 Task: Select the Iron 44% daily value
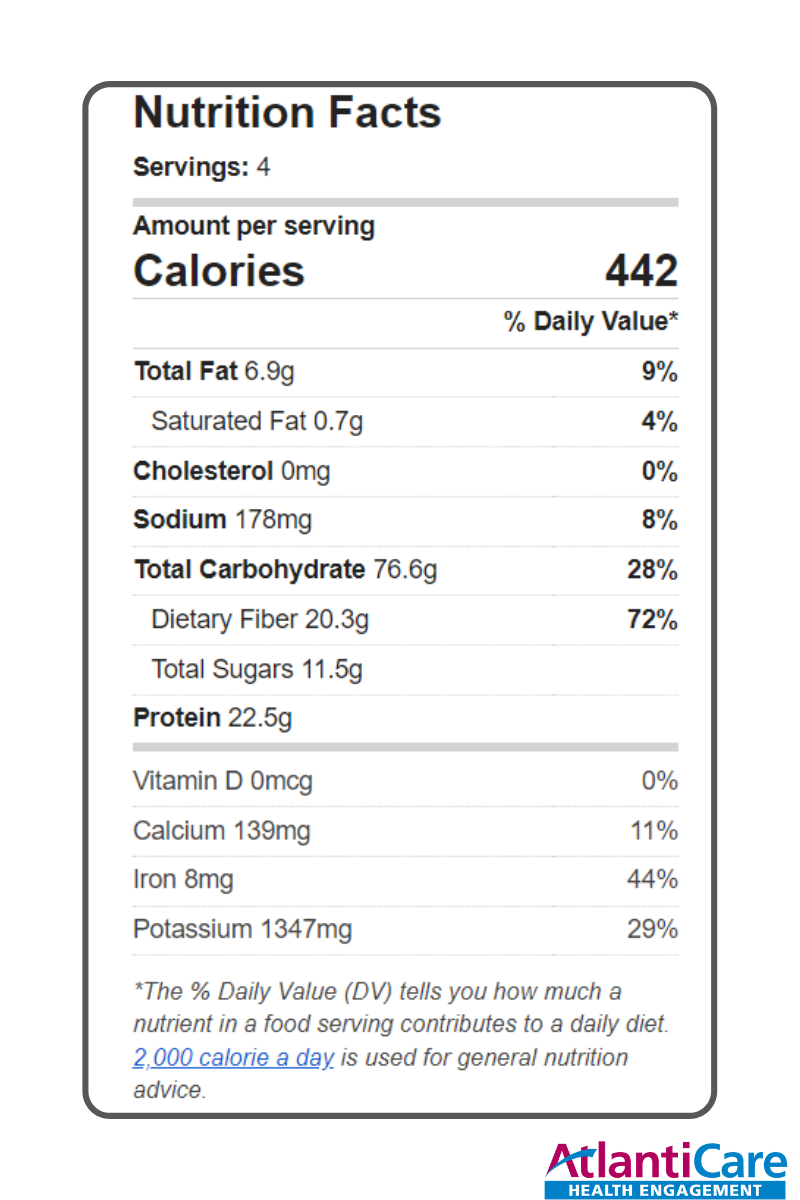[652, 880]
